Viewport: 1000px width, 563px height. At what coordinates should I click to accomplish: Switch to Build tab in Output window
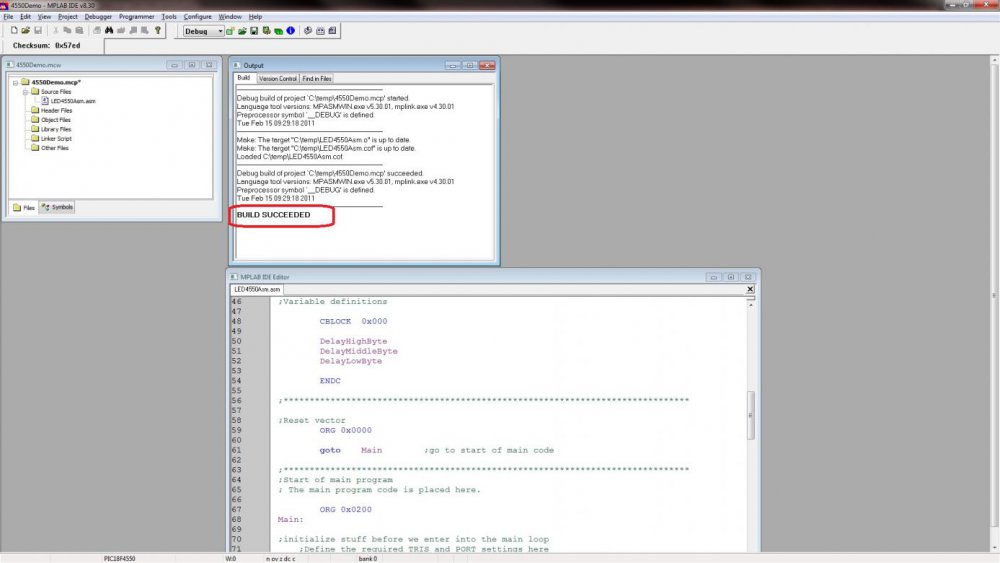(x=244, y=78)
